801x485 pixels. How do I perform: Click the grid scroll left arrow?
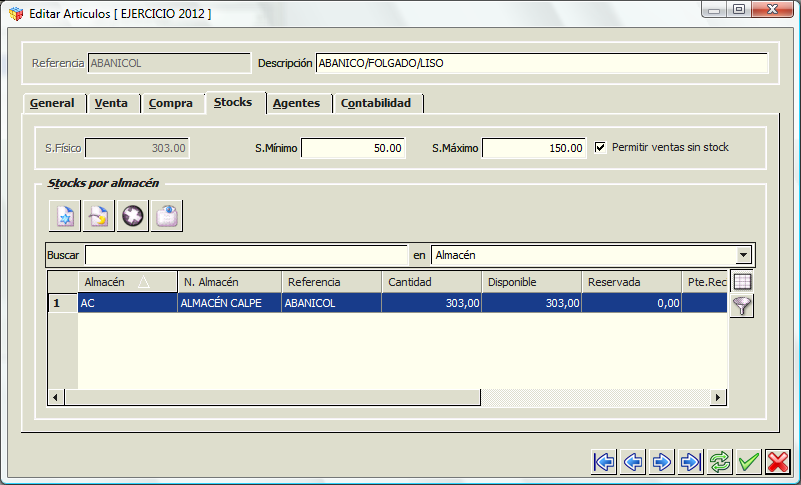[56, 397]
